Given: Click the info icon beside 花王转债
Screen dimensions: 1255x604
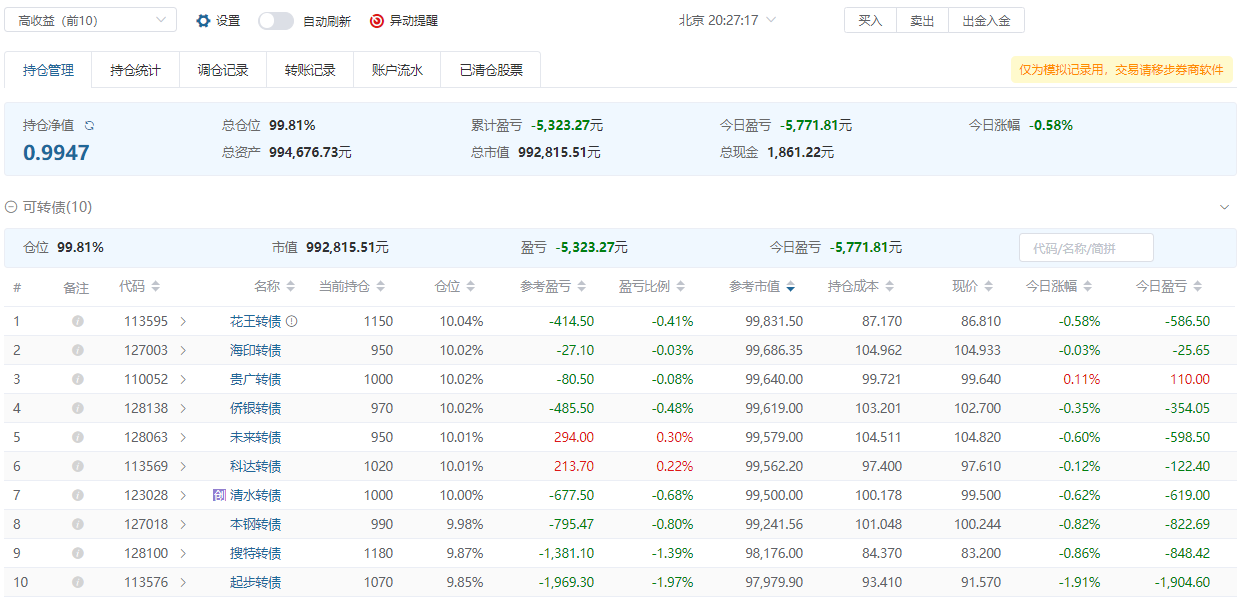Looking at the screenshot, I should point(292,322).
